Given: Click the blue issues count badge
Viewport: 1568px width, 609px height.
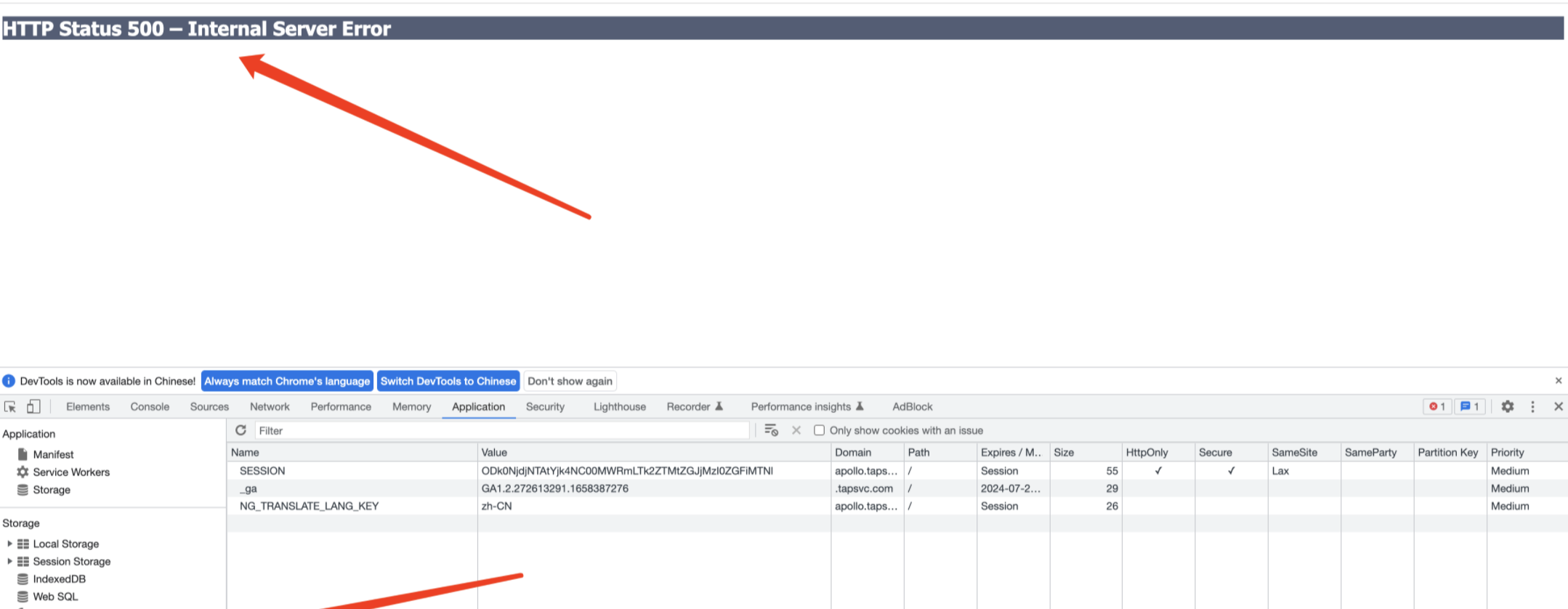Looking at the screenshot, I should click(x=1470, y=407).
